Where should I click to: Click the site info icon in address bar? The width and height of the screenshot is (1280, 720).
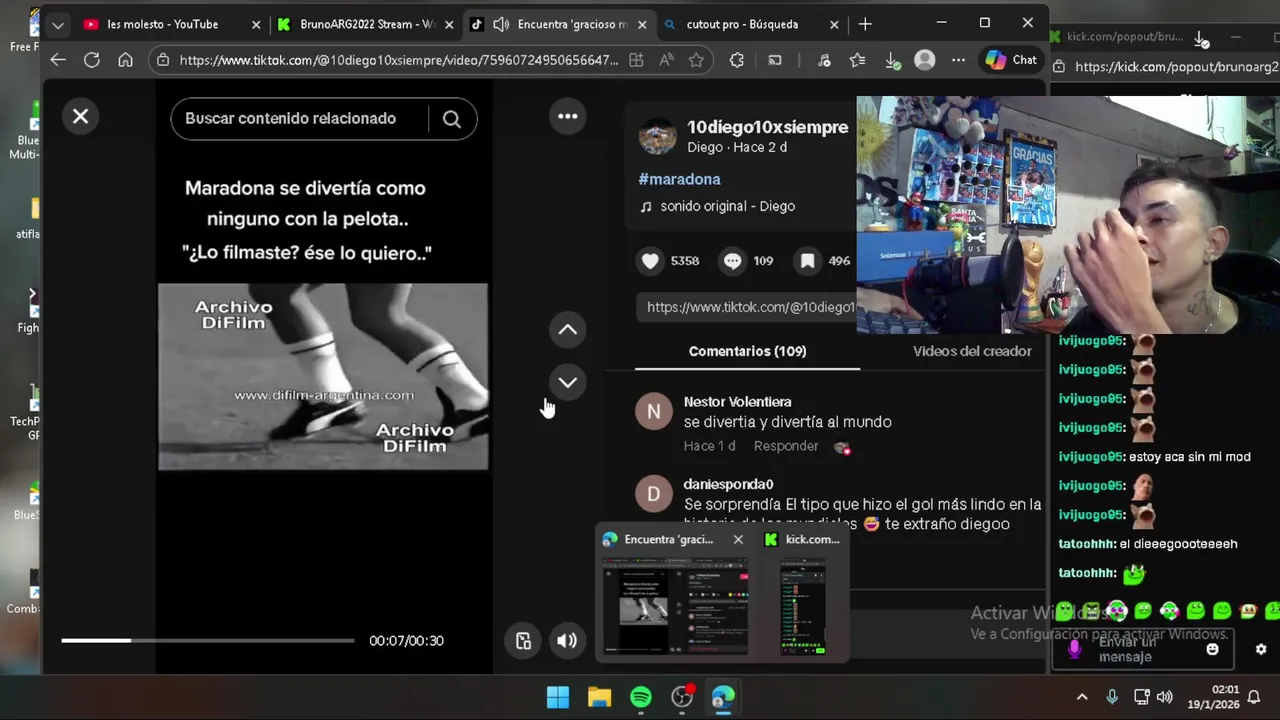tap(163, 60)
